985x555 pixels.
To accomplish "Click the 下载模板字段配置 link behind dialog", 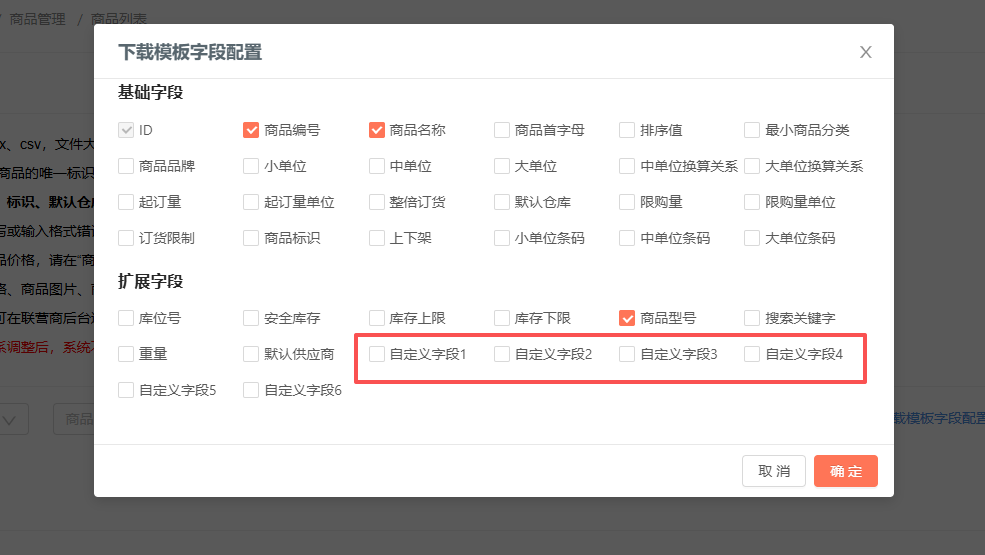I will coord(939,418).
